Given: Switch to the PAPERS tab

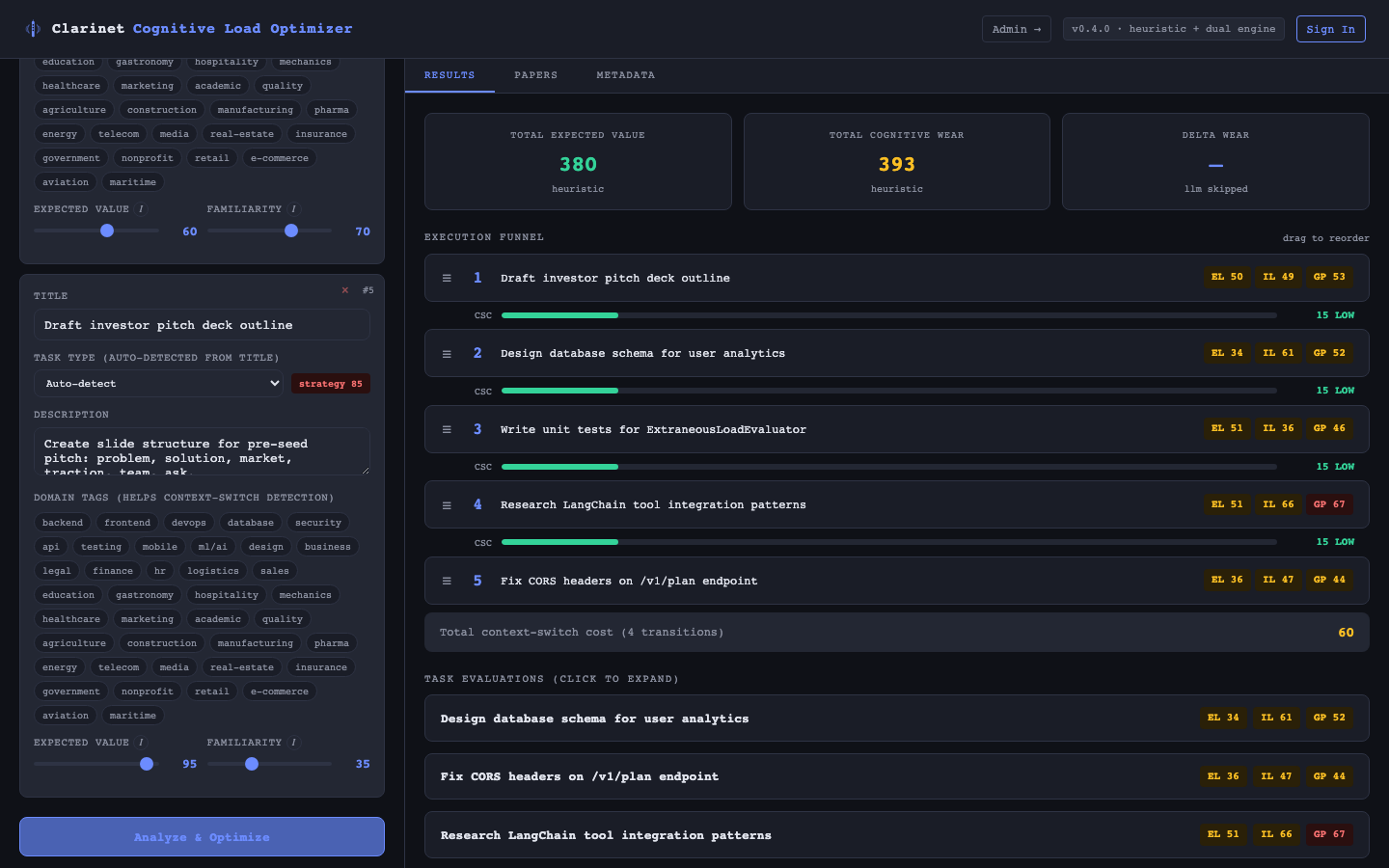Looking at the screenshot, I should pyautogui.click(x=535, y=74).
